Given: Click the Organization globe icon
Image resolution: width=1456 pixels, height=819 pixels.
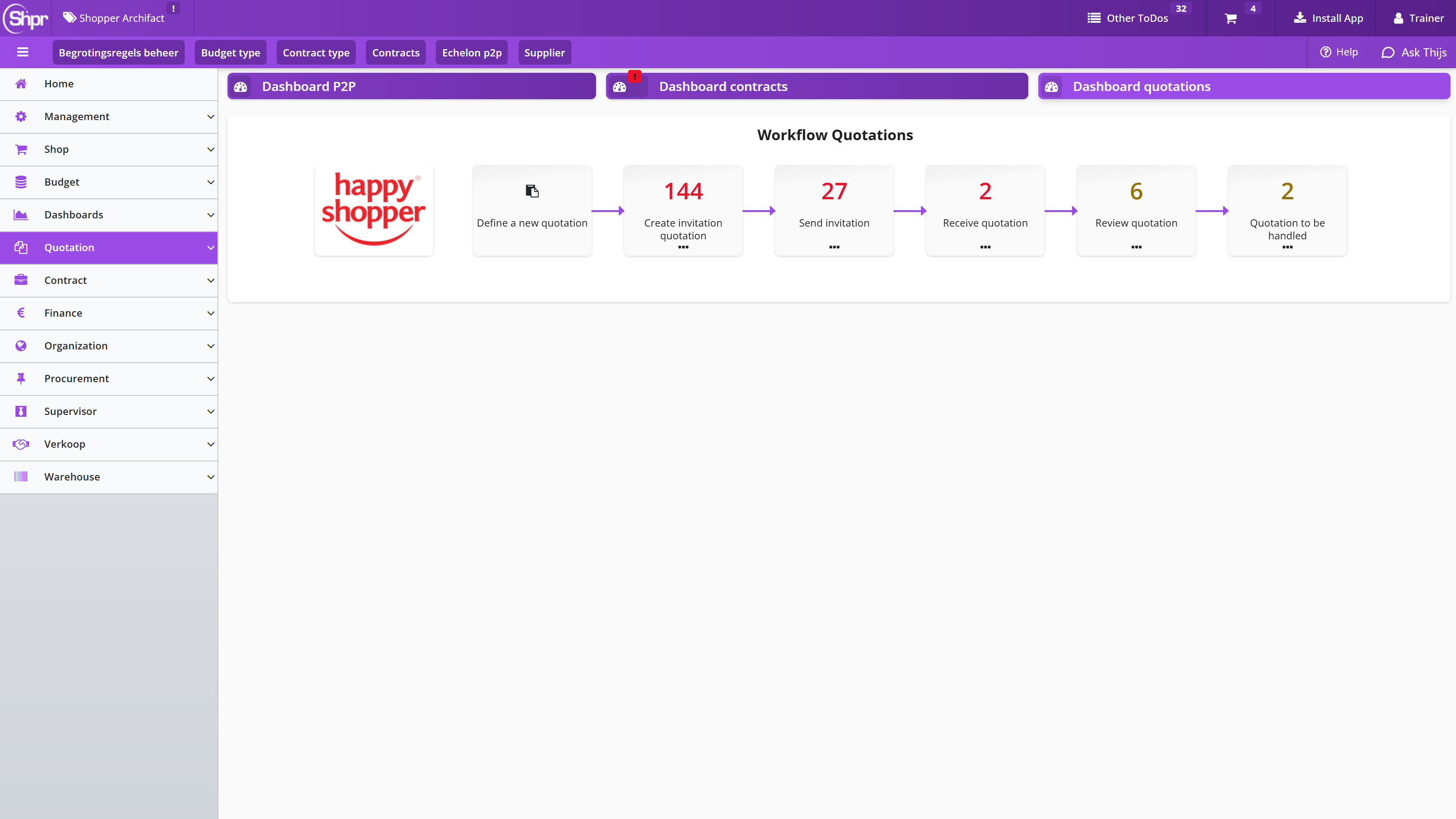Looking at the screenshot, I should [21, 346].
